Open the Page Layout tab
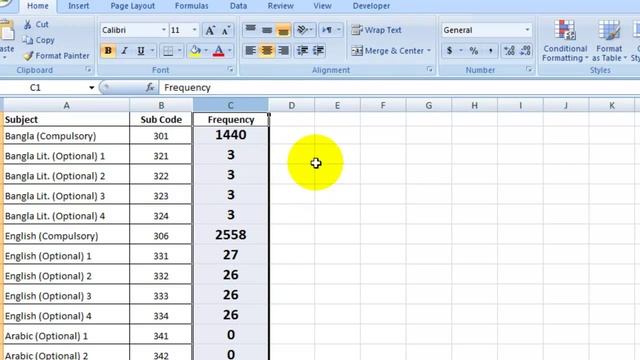The width and height of the screenshot is (640, 360). (x=133, y=6)
